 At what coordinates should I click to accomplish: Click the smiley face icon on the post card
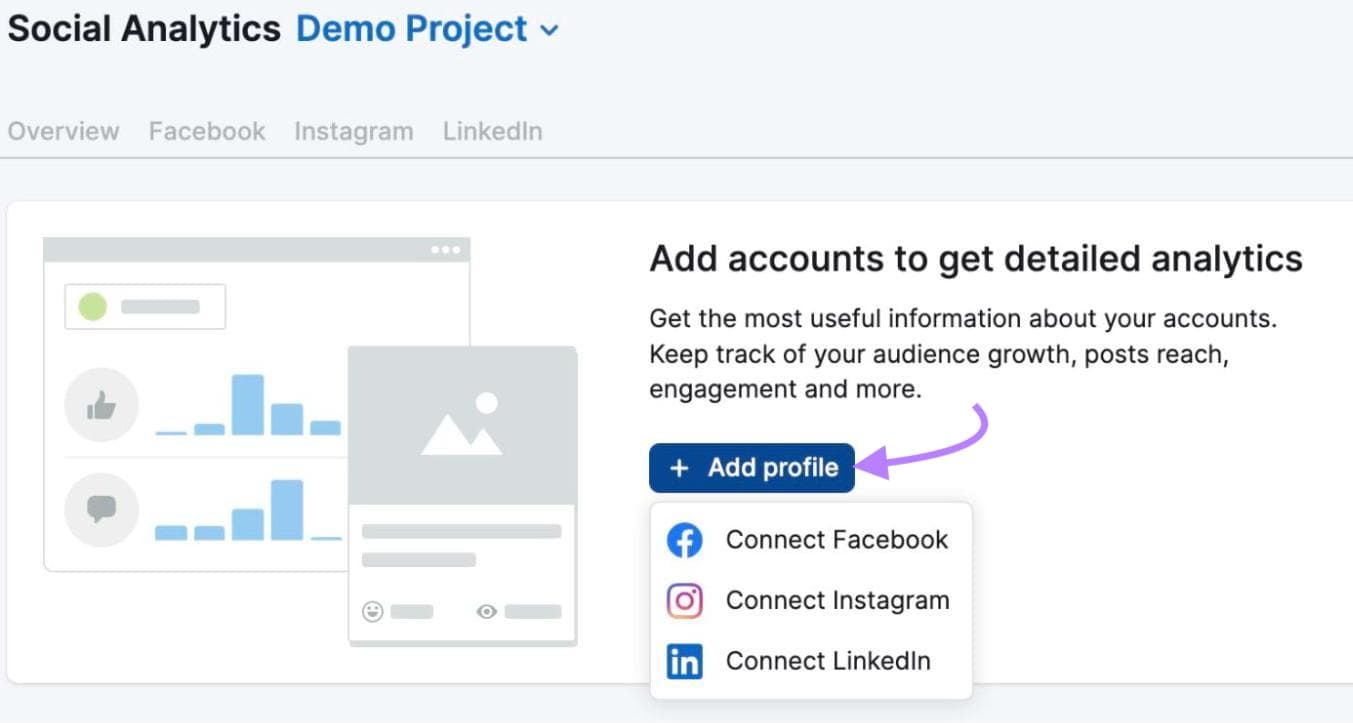[373, 611]
